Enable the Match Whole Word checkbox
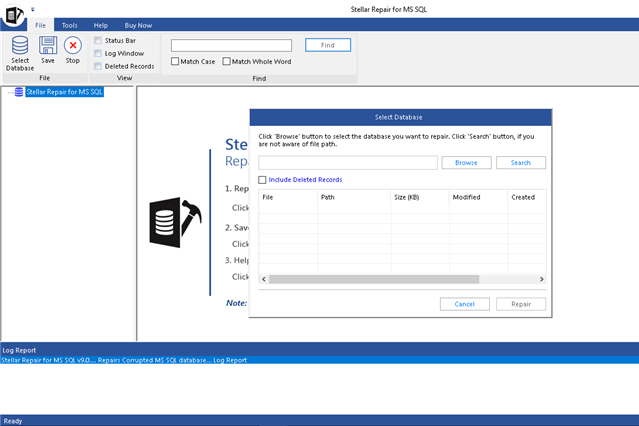 point(227,62)
